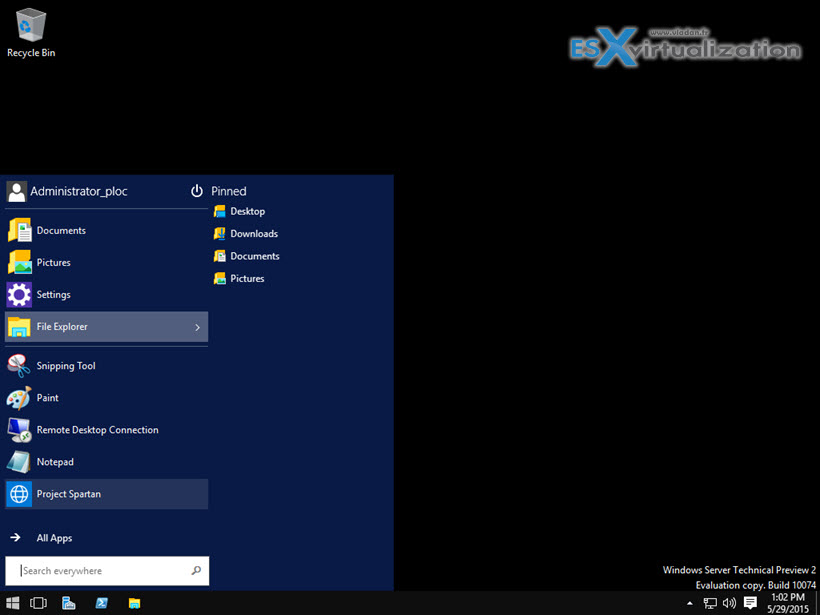Click the Search everywhere input box

click(x=107, y=571)
